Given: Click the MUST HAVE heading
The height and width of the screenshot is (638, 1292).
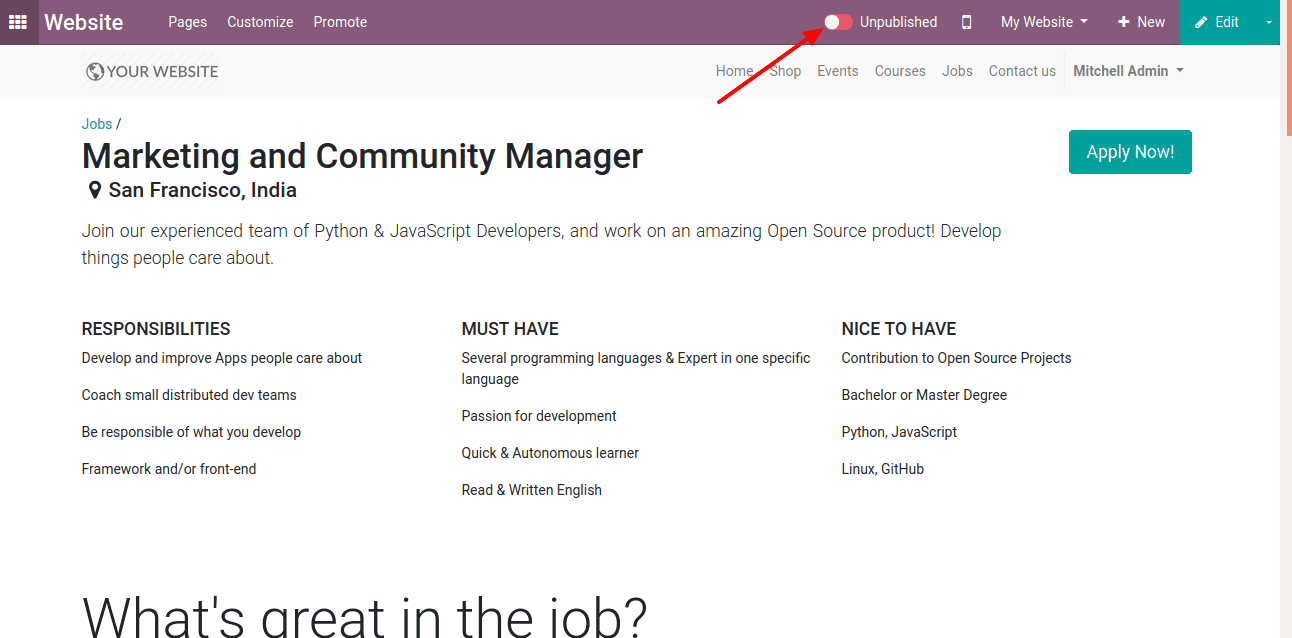Looking at the screenshot, I should click(510, 329).
